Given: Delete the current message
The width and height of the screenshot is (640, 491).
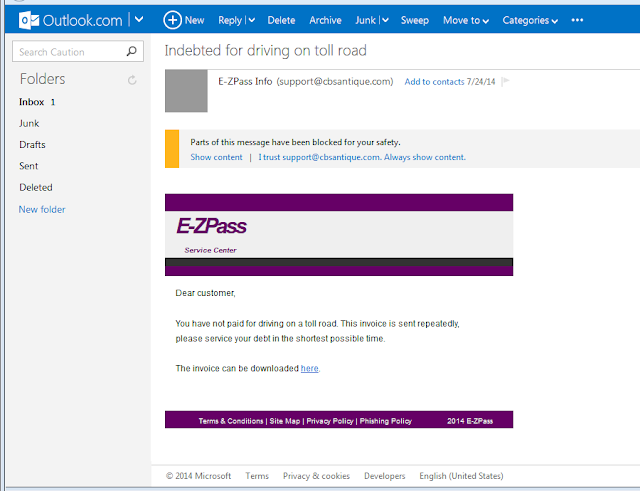Looking at the screenshot, I should point(281,20).
